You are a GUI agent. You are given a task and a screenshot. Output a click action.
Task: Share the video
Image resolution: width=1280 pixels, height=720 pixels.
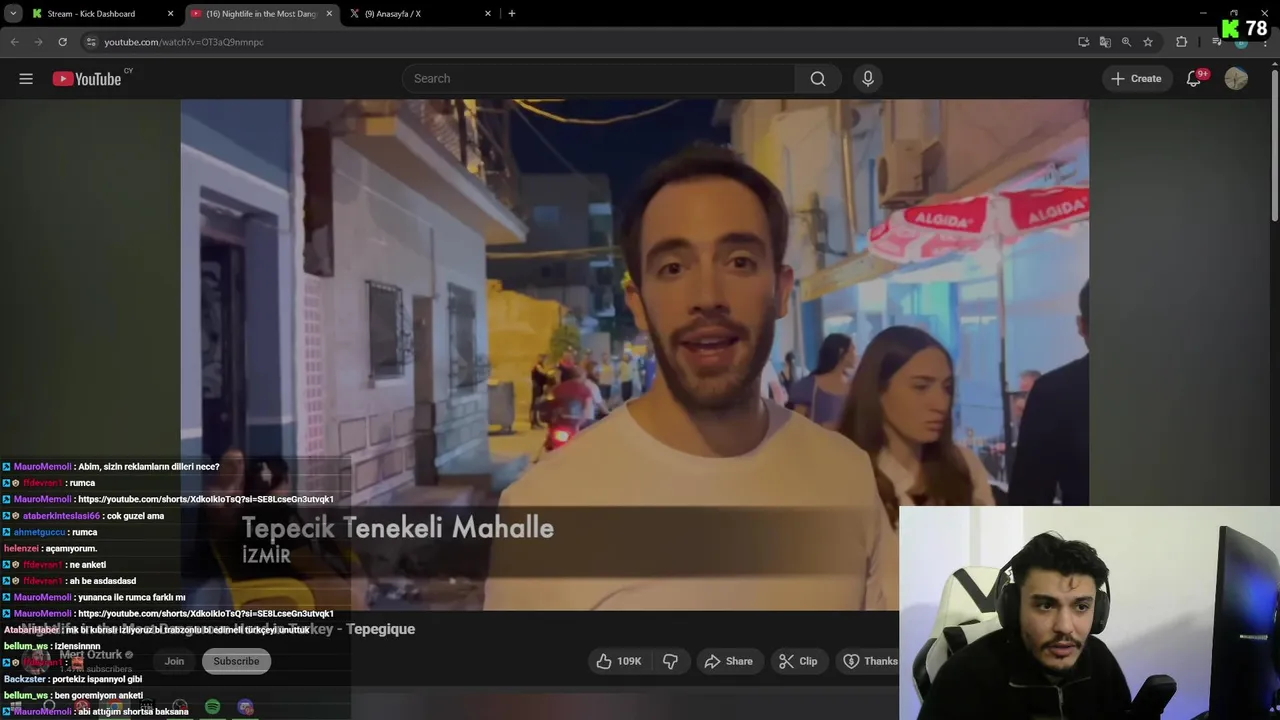728,661
